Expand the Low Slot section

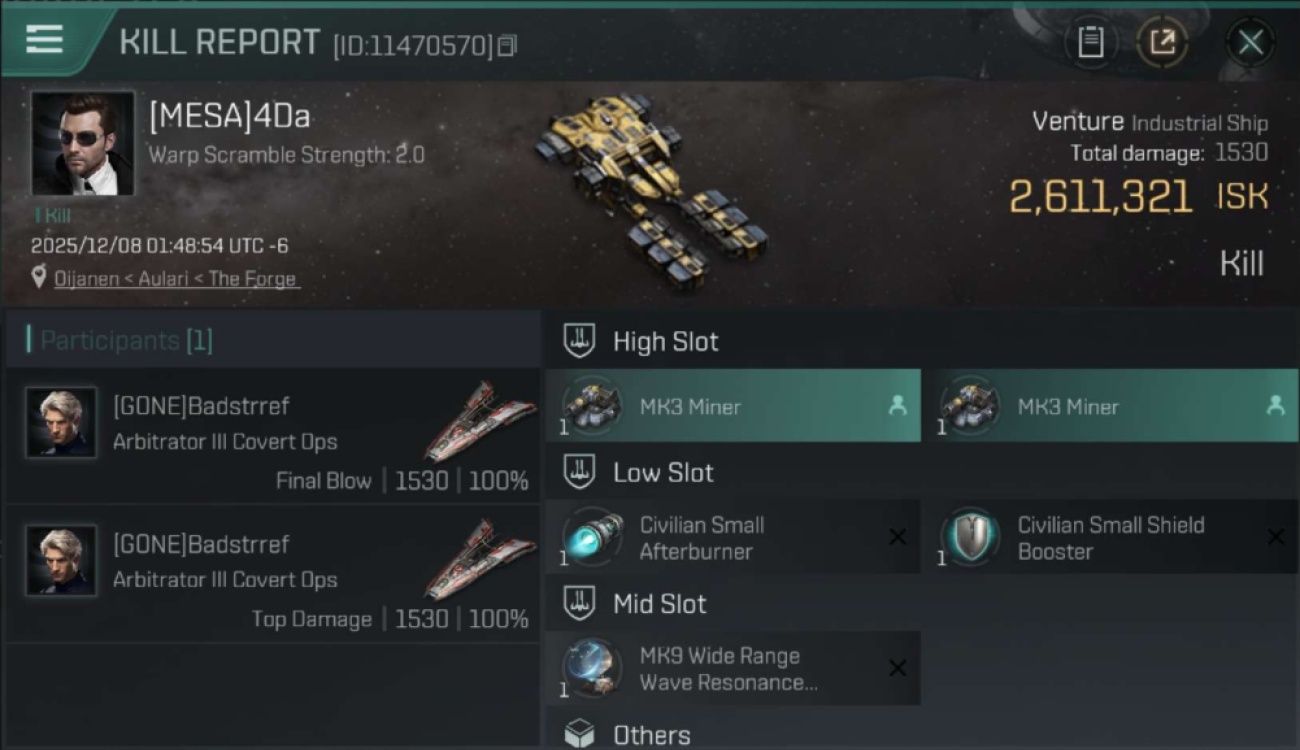tap(663, 473)
